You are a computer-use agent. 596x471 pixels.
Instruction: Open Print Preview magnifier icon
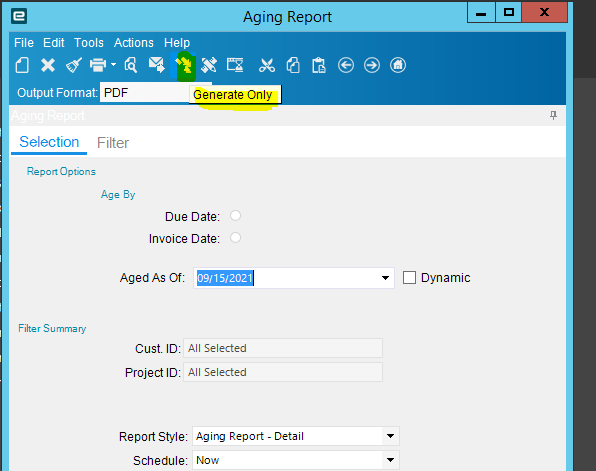(131, 65)
